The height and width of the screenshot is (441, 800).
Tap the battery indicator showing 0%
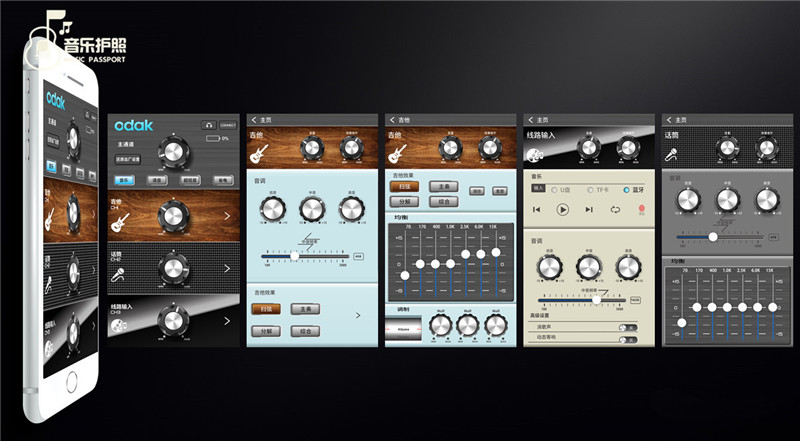point(213,138)
